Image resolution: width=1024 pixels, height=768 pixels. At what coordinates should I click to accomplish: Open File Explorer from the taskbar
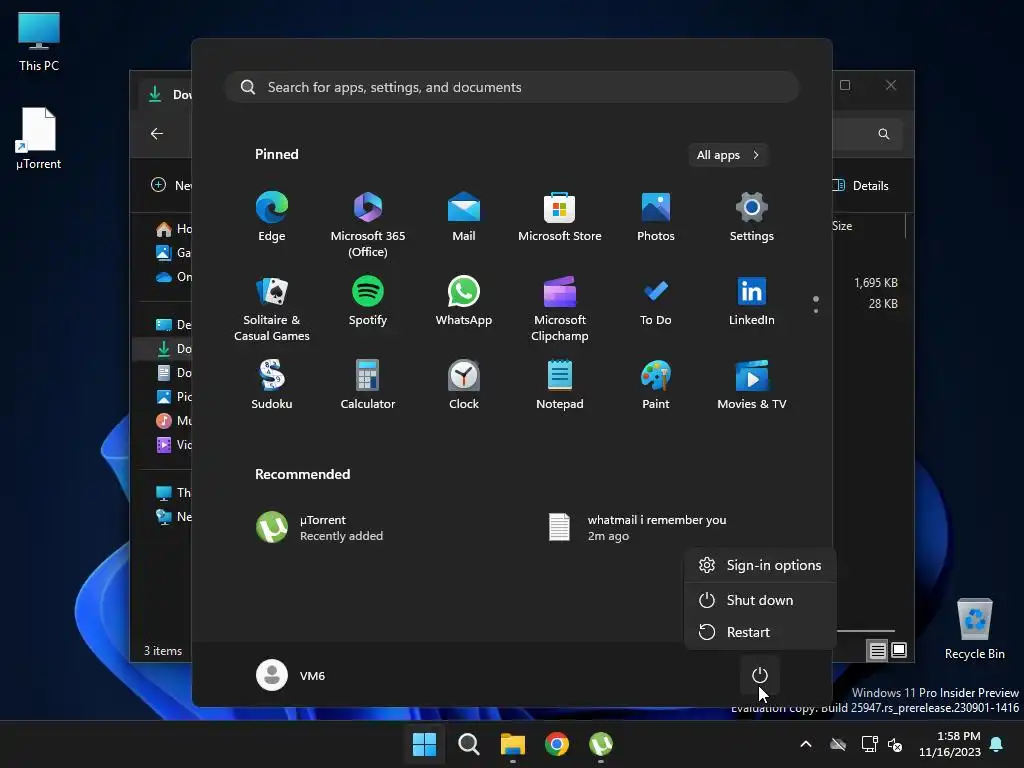513,744
